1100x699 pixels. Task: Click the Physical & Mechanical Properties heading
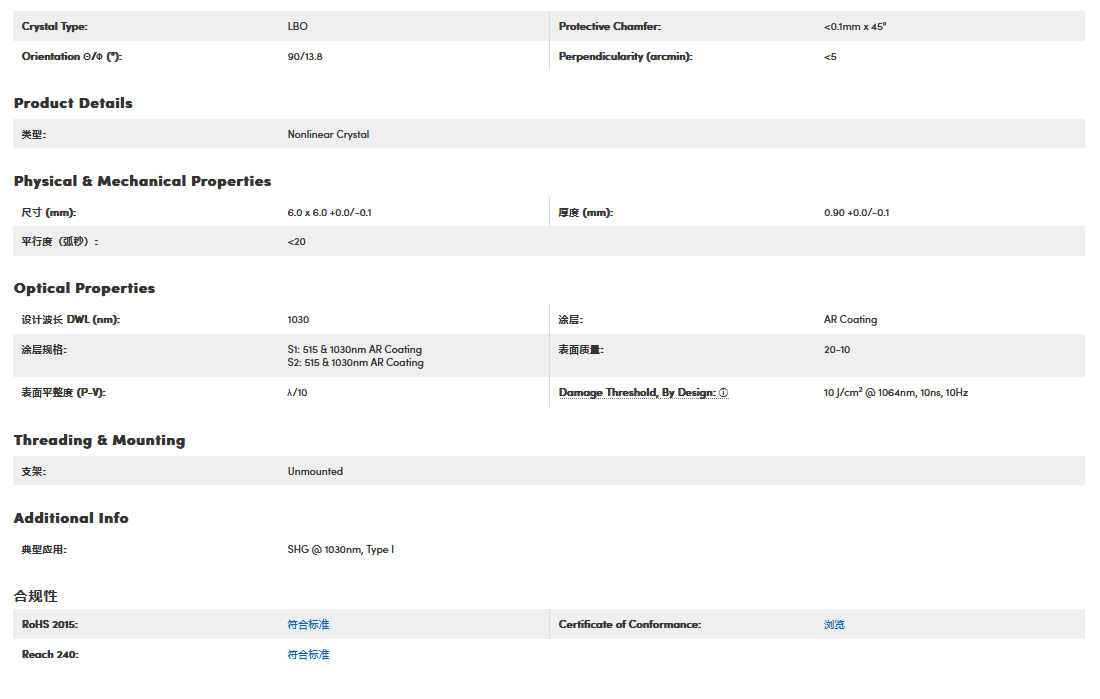[x=142, y=181]
